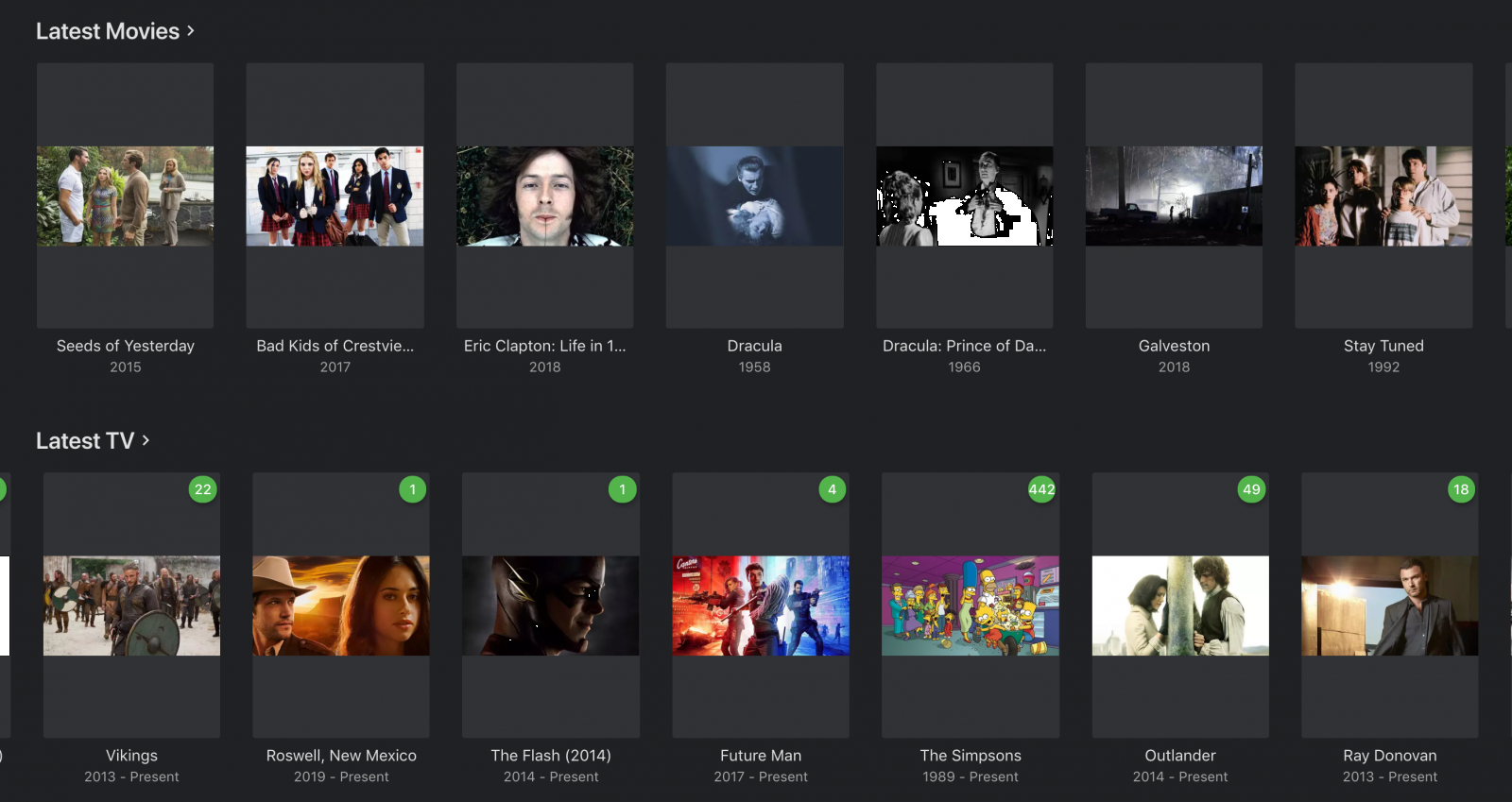The height and width of the screenshot is (802, 1512).
Task: Select the Bad Kids of Crestvie... title
Action: pyautogui.click(x=335, y=346)
